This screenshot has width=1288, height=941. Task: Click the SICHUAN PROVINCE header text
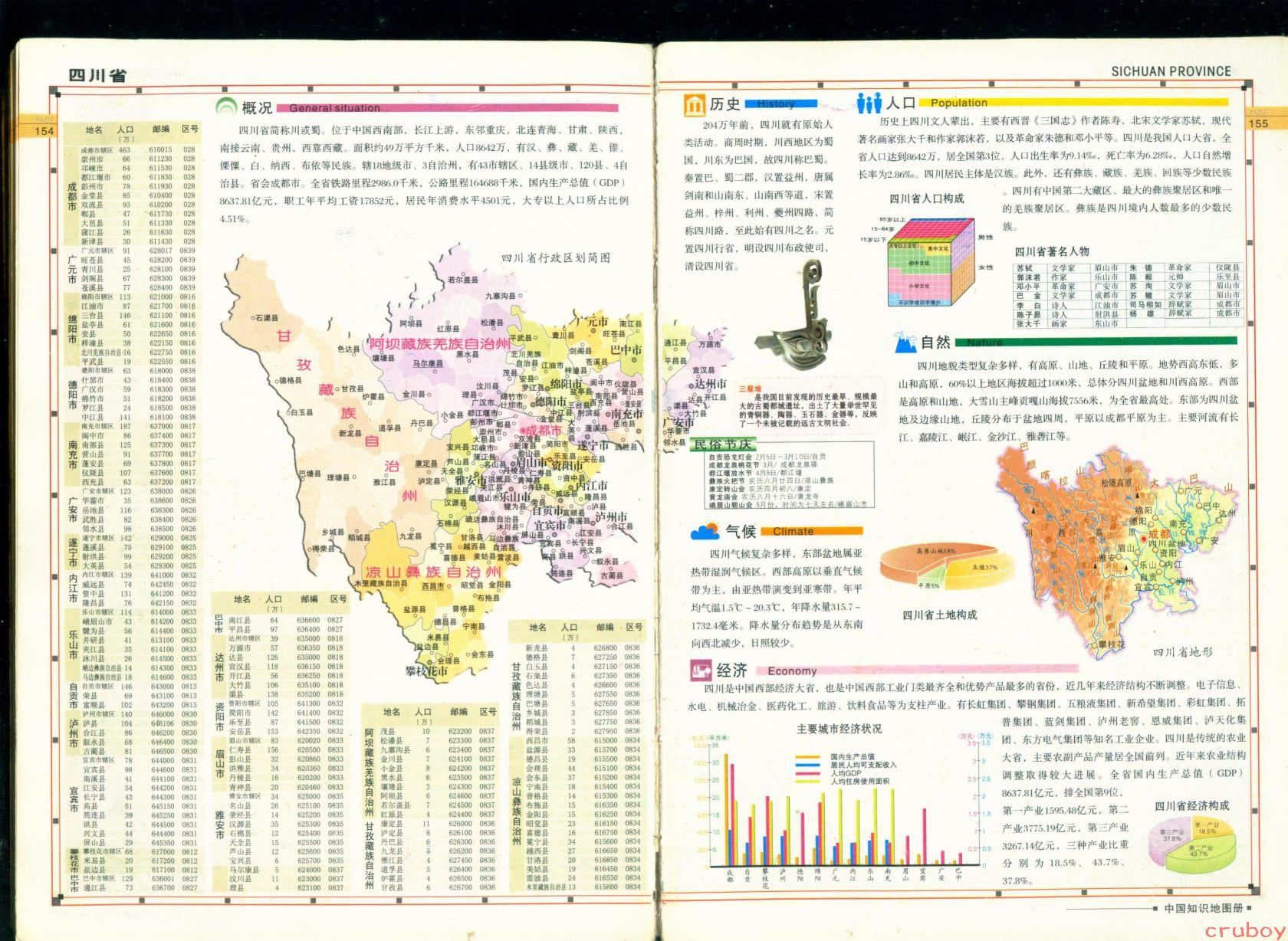pos(1171,71)
